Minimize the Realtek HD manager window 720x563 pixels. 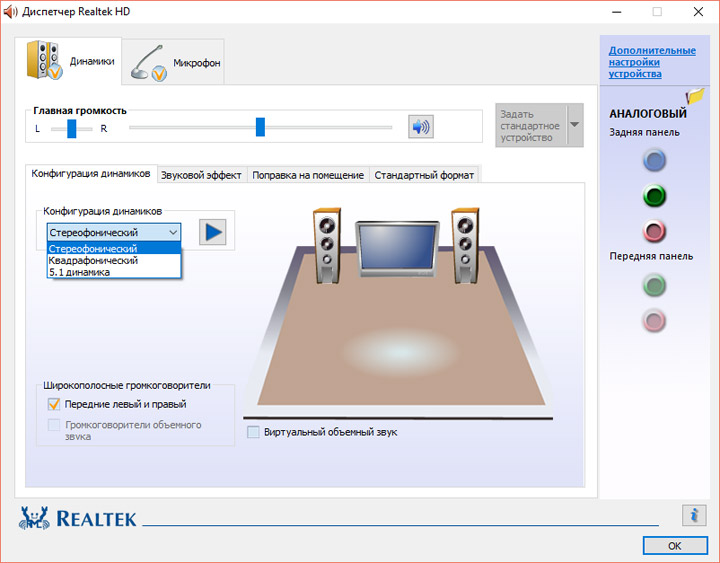tap(616, 11)
